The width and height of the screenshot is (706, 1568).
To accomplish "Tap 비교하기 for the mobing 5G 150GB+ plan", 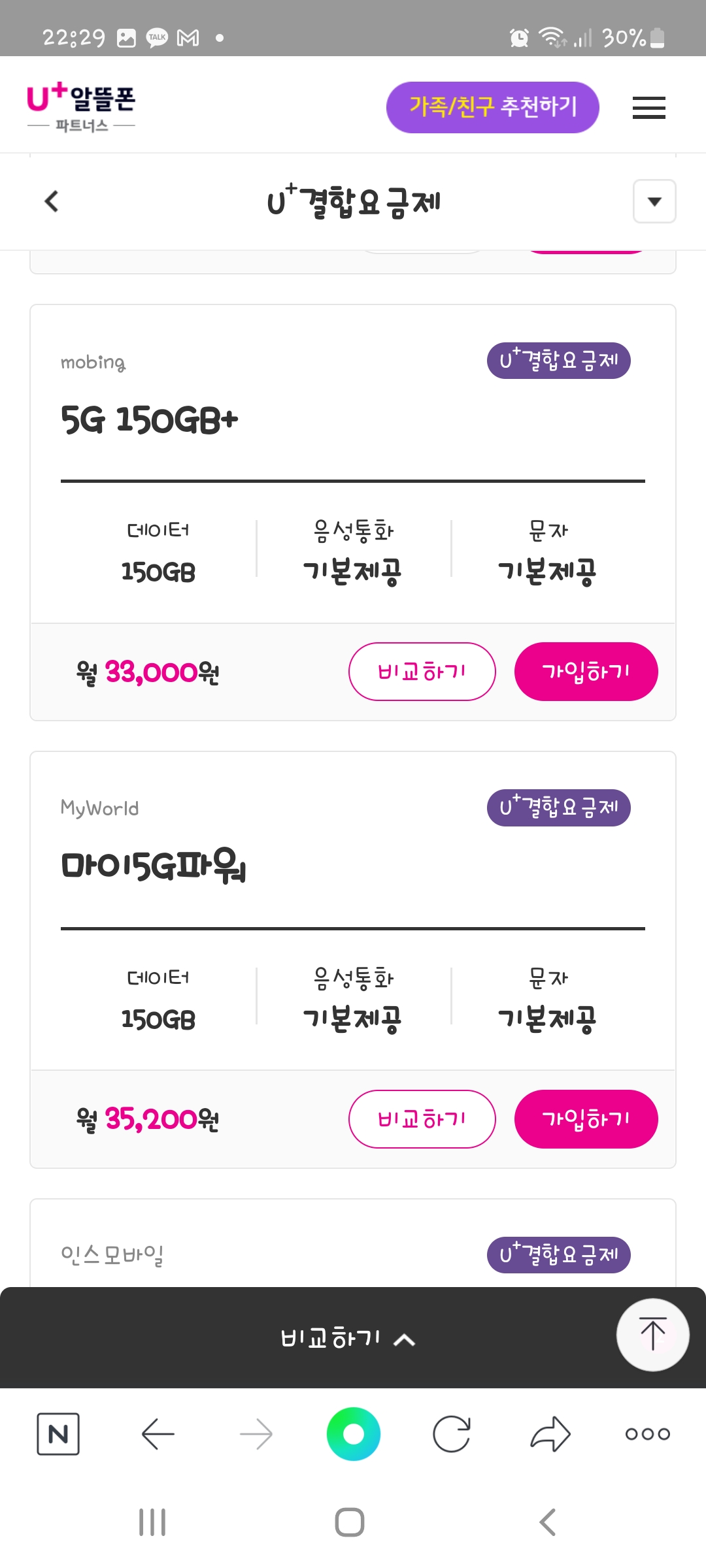I will coord(422,672).
